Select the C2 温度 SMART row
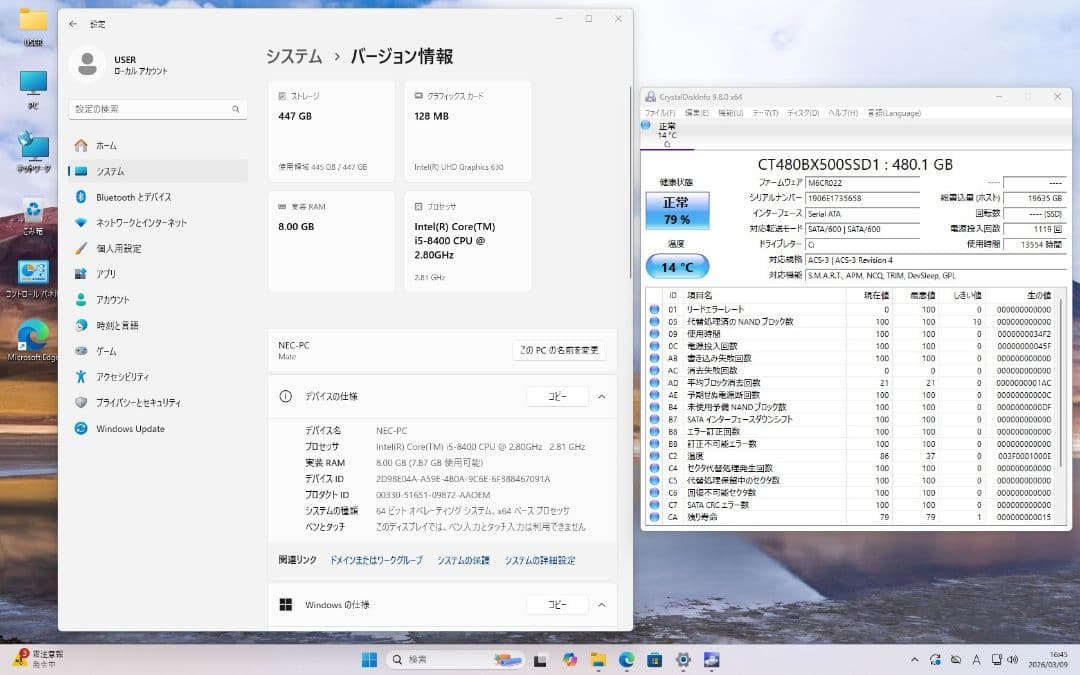This screenshot has width=1080, height=675. click(x=849, y=456)
